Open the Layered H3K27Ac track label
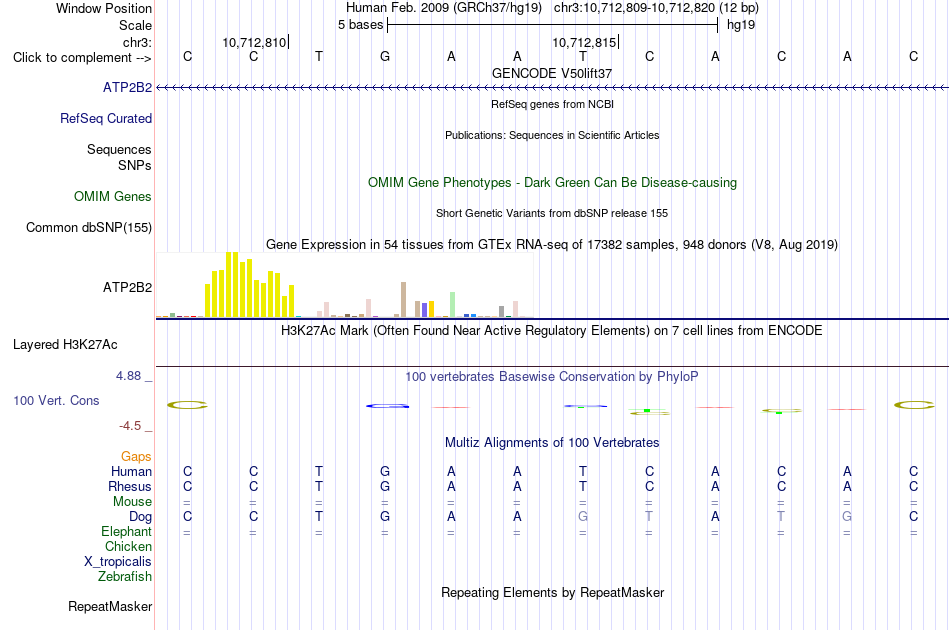Screen dimensions: 950x630 click(65, 344)
